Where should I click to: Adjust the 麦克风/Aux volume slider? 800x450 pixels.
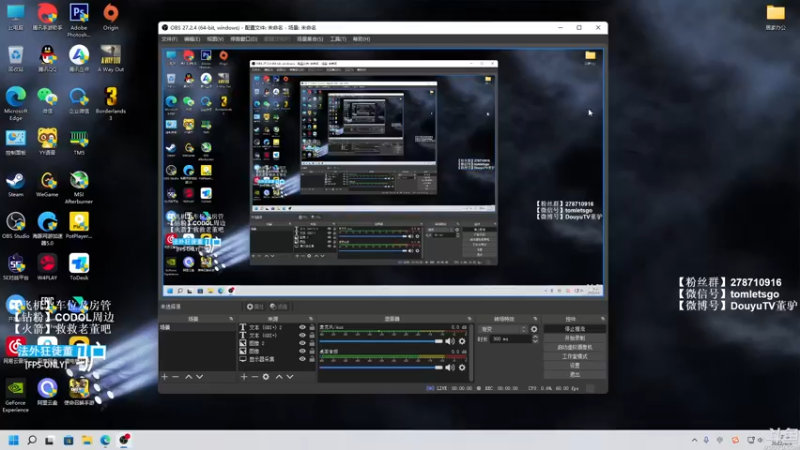pos(381,341)
